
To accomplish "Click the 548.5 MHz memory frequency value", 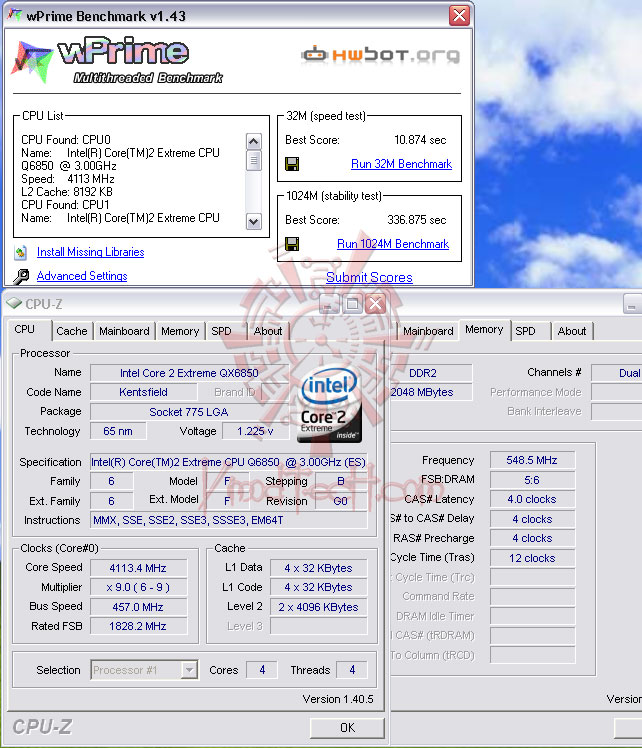I will [x=532, y=460].
